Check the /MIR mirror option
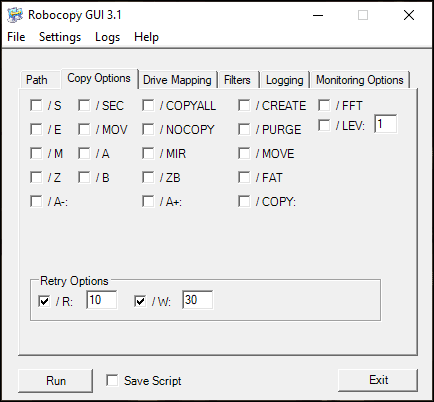The width and height of the screenshot is (434, 402). click(148, 154)
